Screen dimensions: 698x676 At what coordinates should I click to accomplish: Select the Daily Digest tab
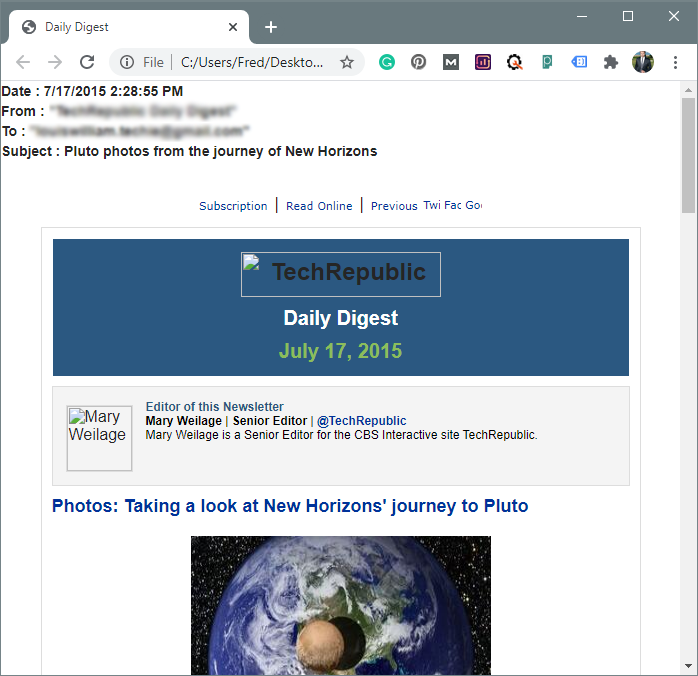(120, 27)
